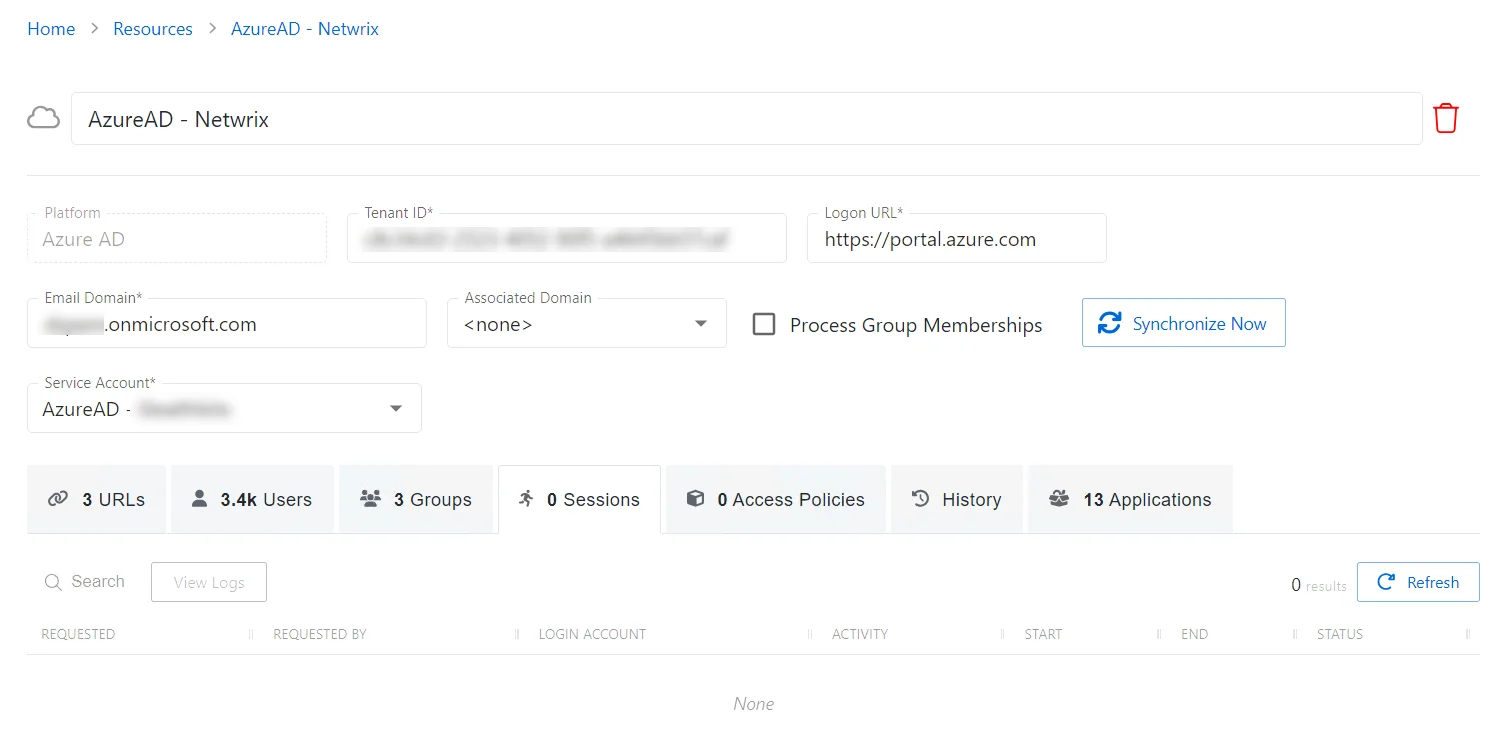The width and height of the screenshot is (1509, 744).
Task: Open the 0 Access Policies tab
Action: click(x=776, y=499)
